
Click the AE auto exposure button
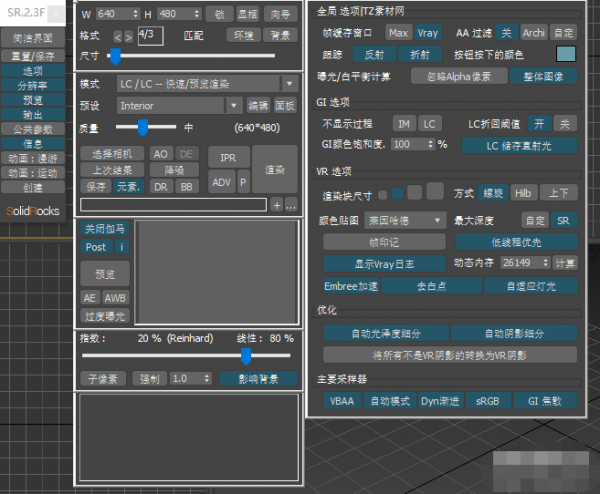pyautogui.click(x=90, y=298)
